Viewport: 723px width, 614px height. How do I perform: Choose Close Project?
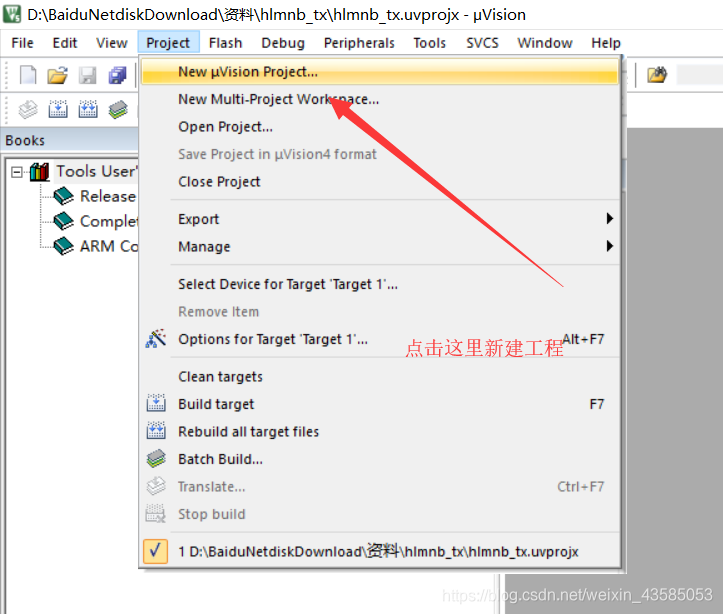(x=380, y=182)
